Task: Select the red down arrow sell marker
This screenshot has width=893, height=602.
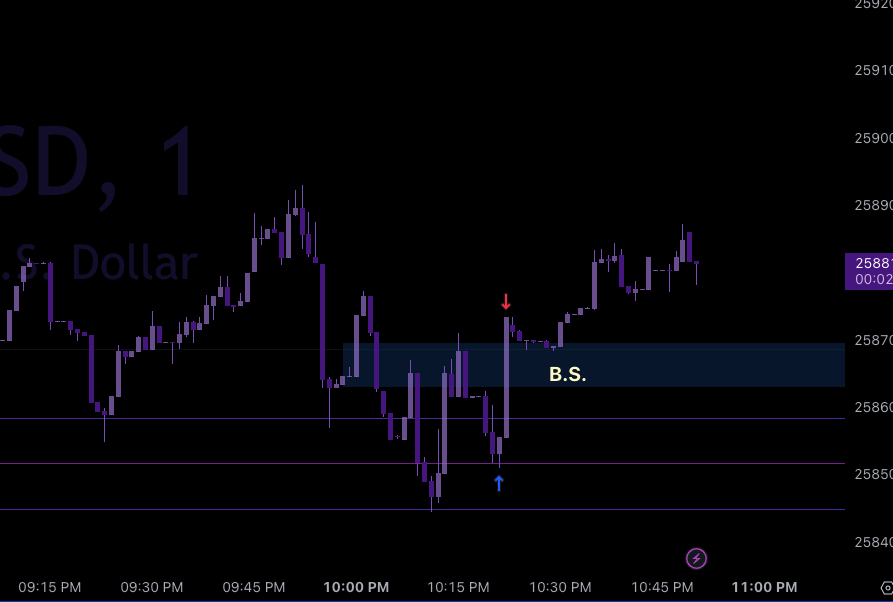Action: tap(506, 299)
